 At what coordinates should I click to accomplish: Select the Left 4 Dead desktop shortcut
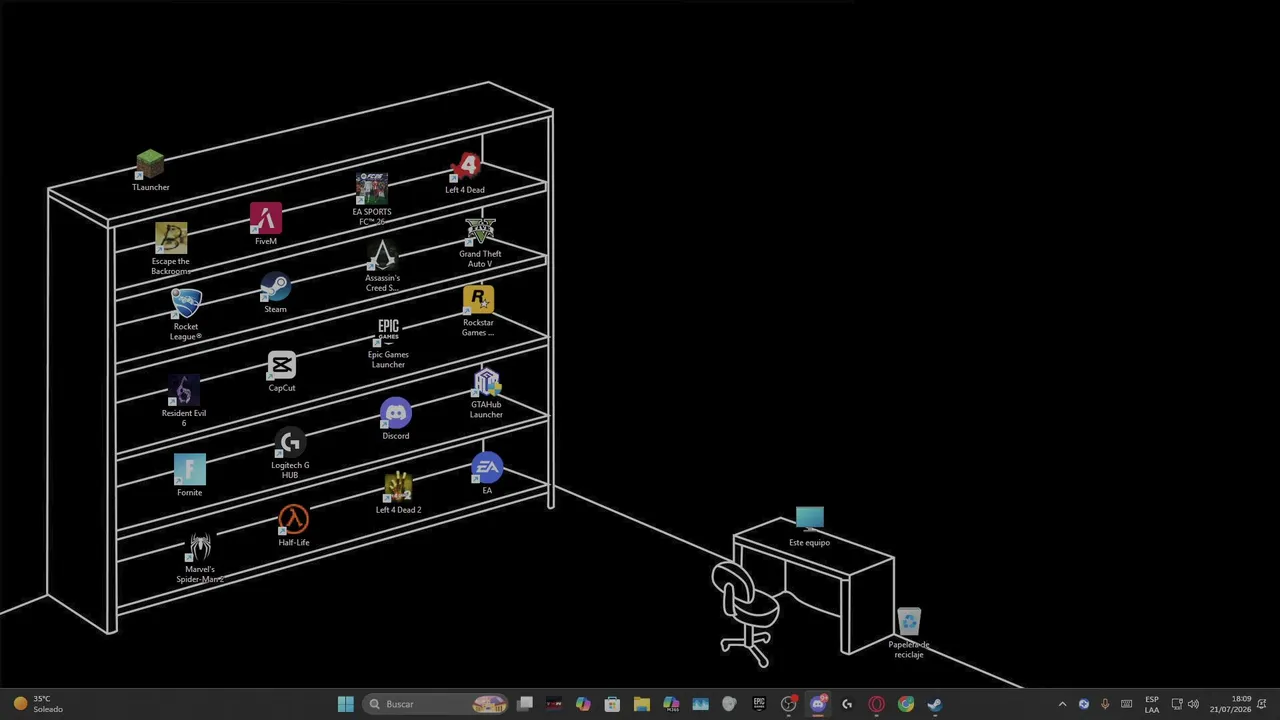pos(465,174)
